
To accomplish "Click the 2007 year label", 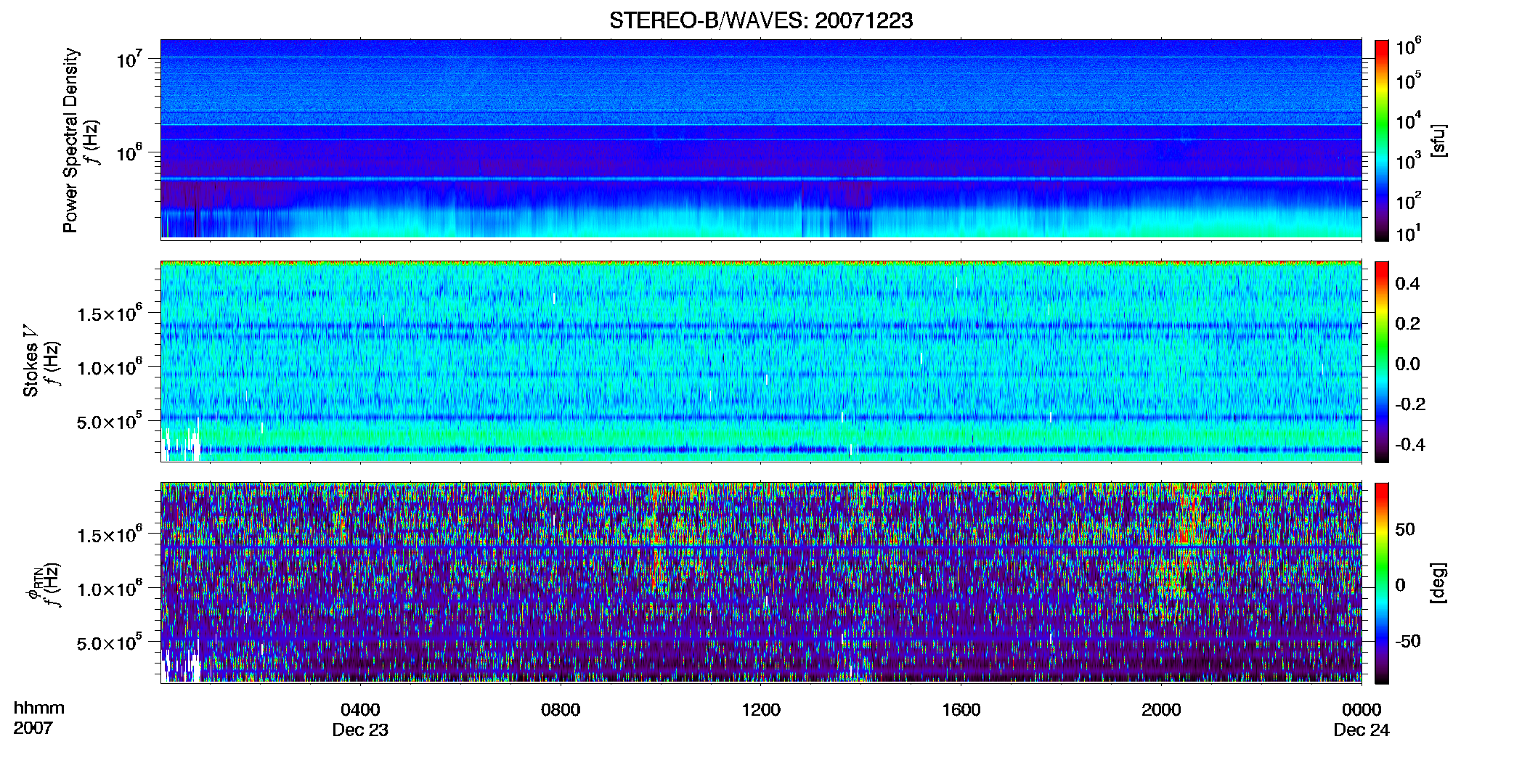I will point(33,728).
